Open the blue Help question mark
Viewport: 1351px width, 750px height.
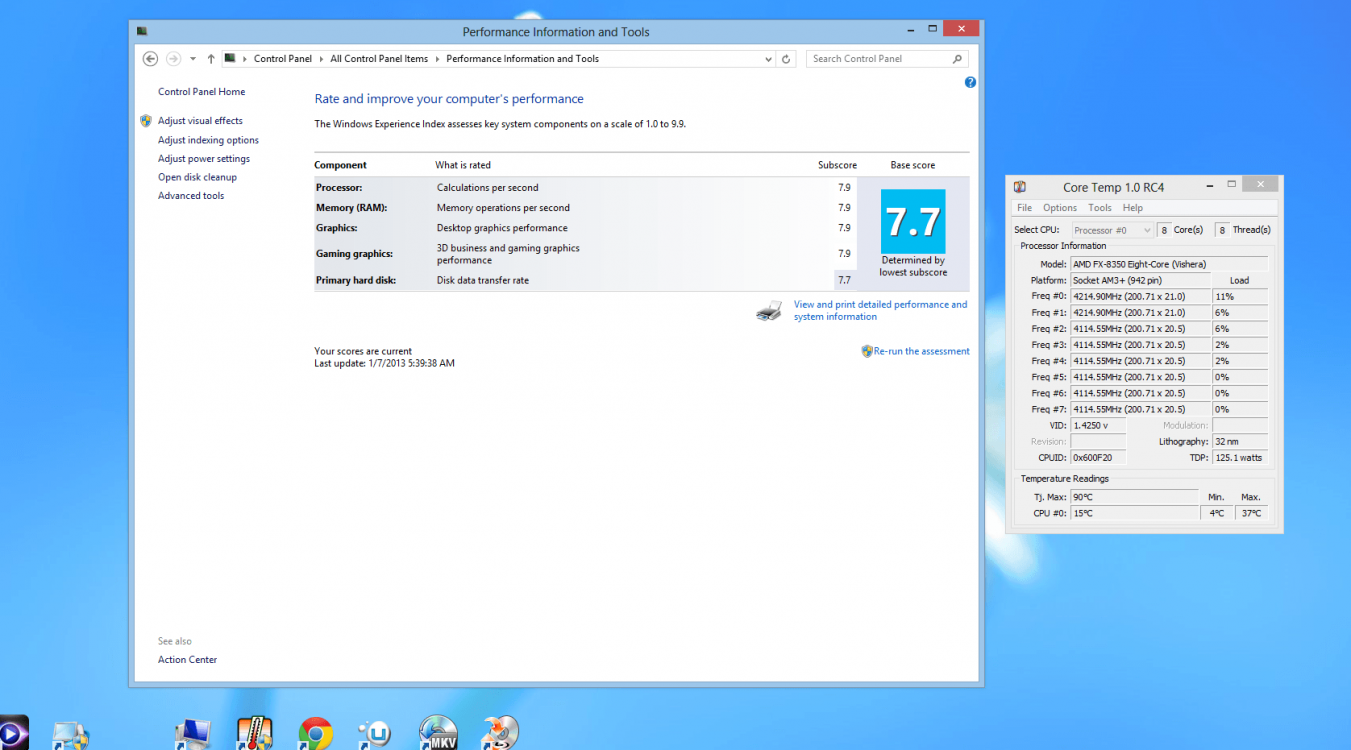point(970,83)
